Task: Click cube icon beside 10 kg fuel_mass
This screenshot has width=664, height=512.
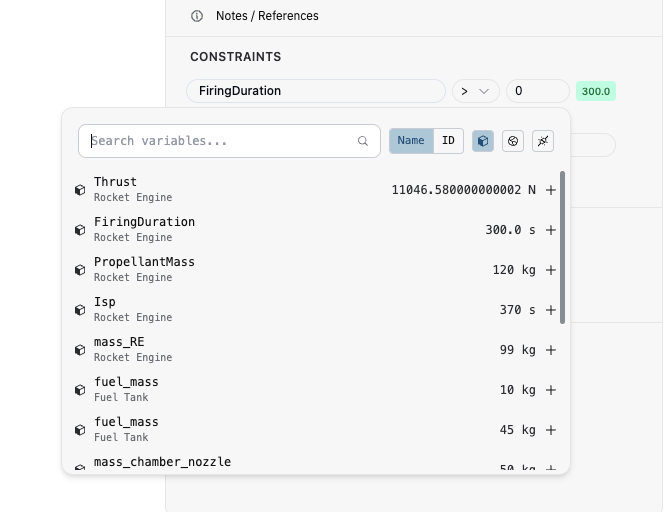Action: coord(80,390)
